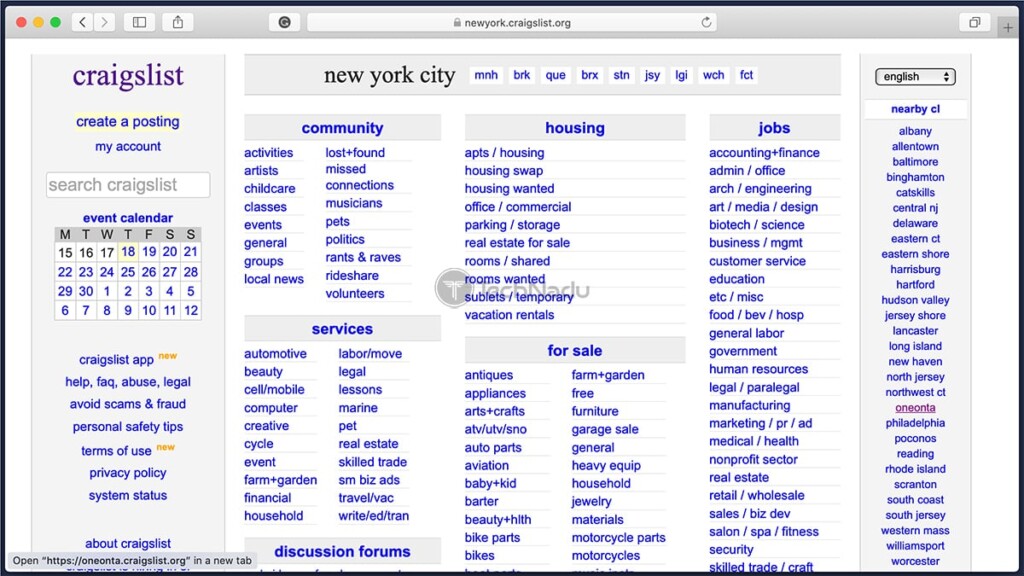Open avoid scams & fraud link

click(x=128, y=404)
